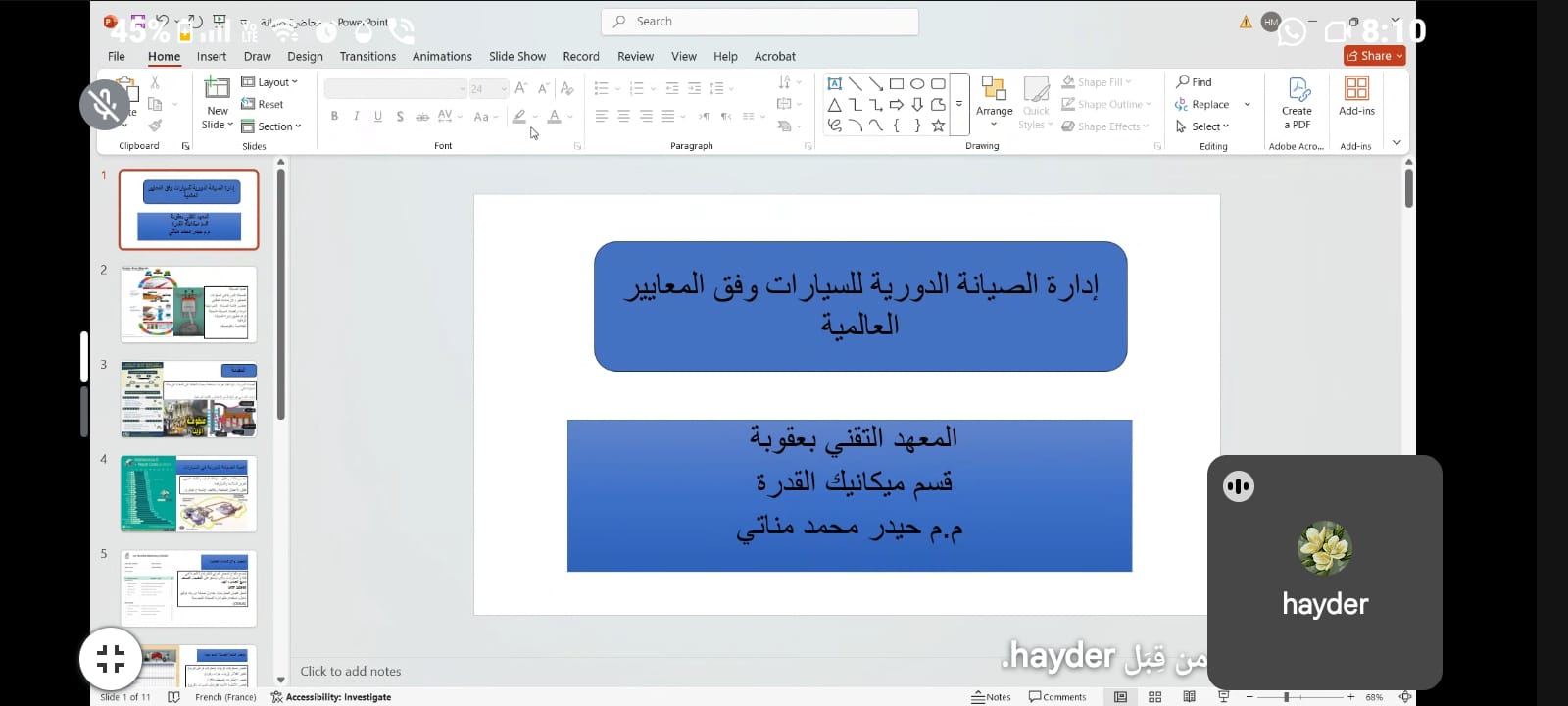The width and height of the screenshot is (1568, 706).
Task: Open Comments from status bar
Action: tap(1057, 697)
